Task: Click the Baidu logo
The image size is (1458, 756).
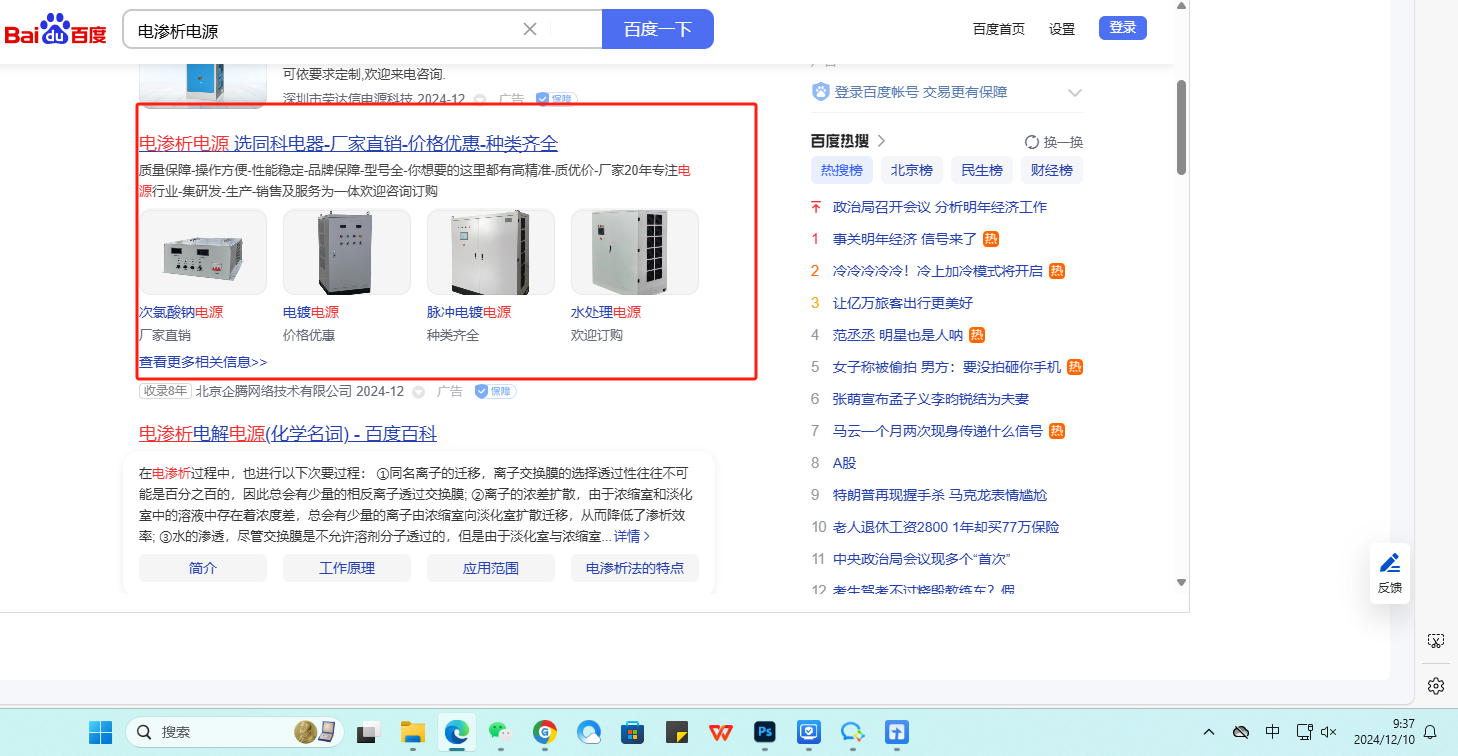Action: click(55, 30)
